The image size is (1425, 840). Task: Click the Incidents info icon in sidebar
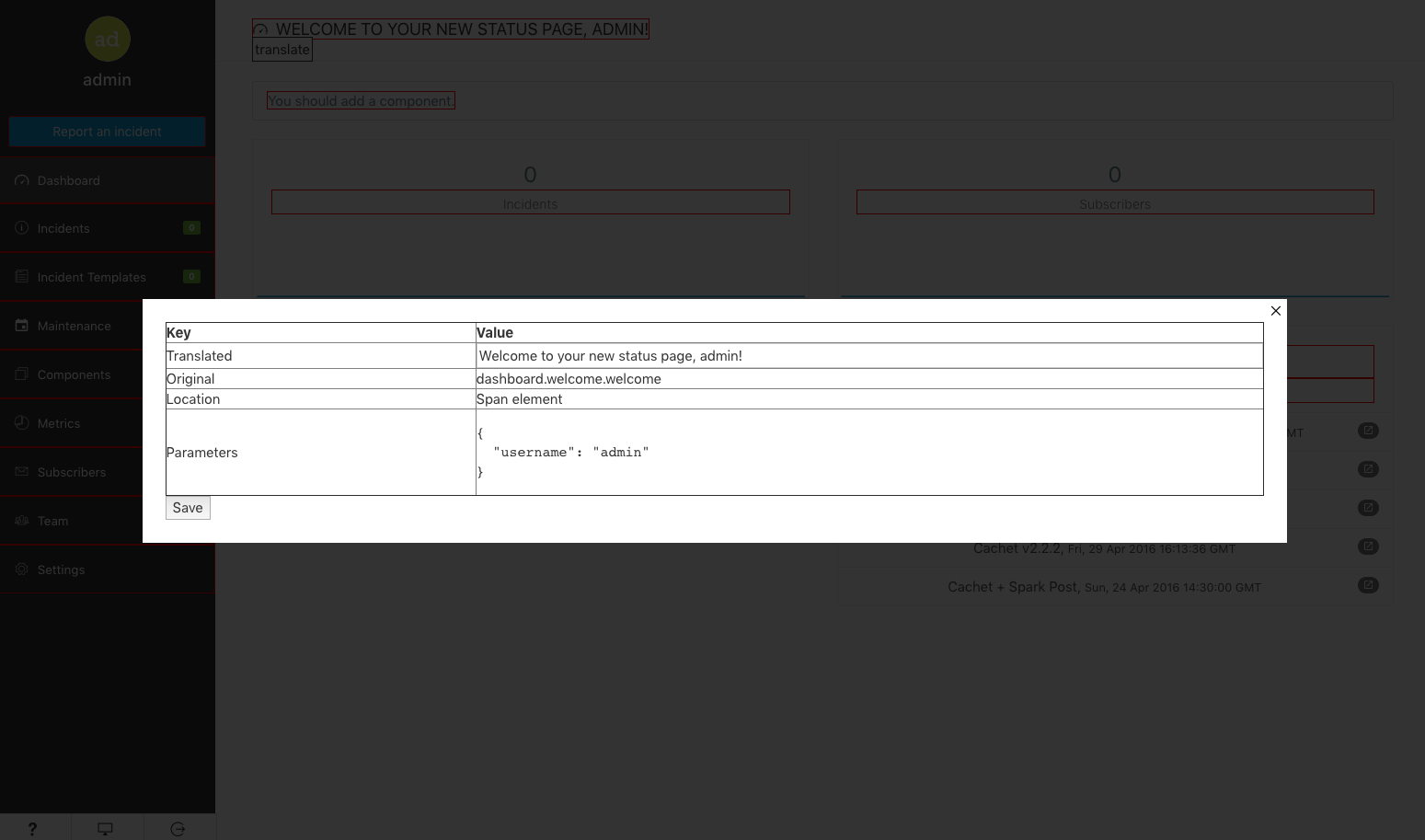(22, 227)
